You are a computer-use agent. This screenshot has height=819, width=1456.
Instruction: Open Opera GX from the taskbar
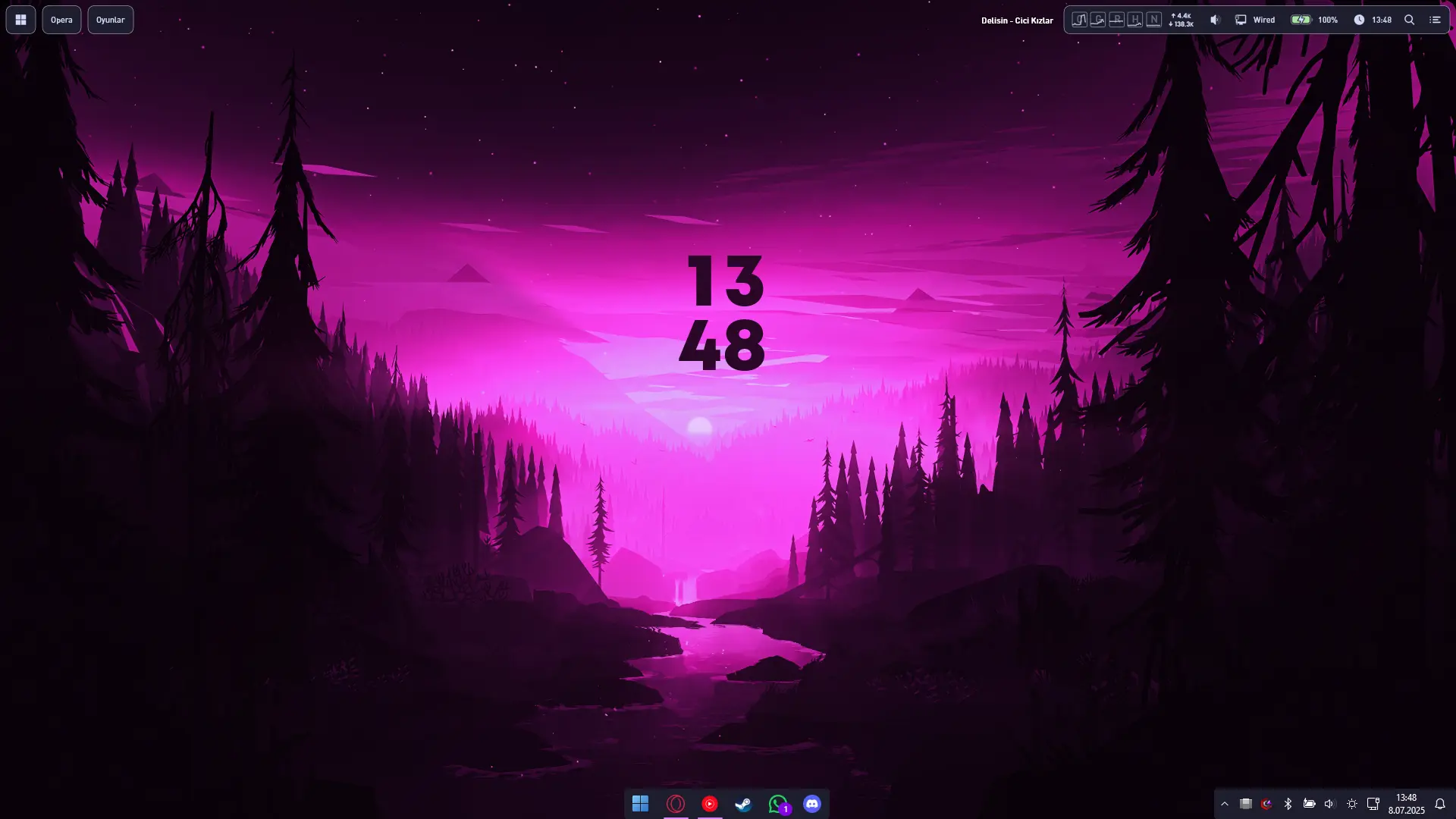coord(676,804)
